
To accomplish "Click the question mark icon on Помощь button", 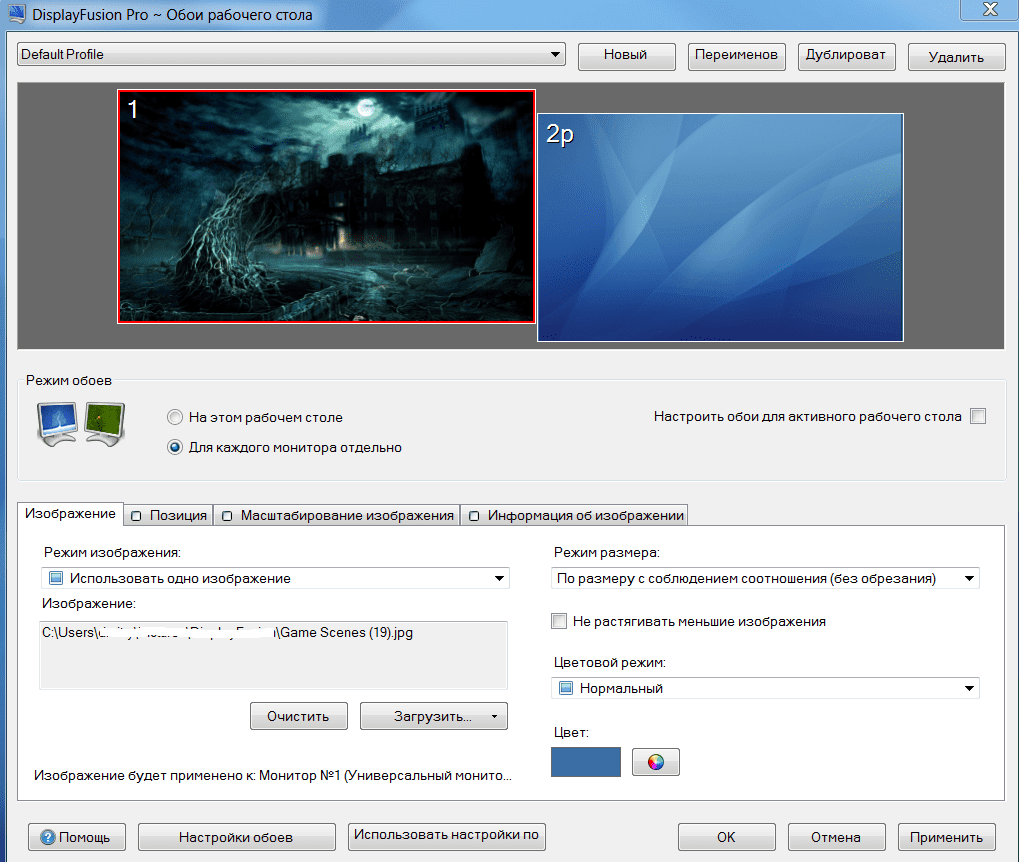I will [49, 837].
